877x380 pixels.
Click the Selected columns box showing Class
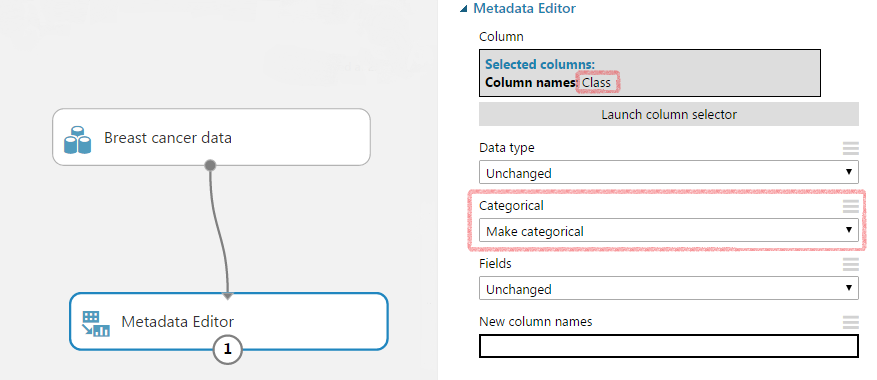(x=649, y=73)
